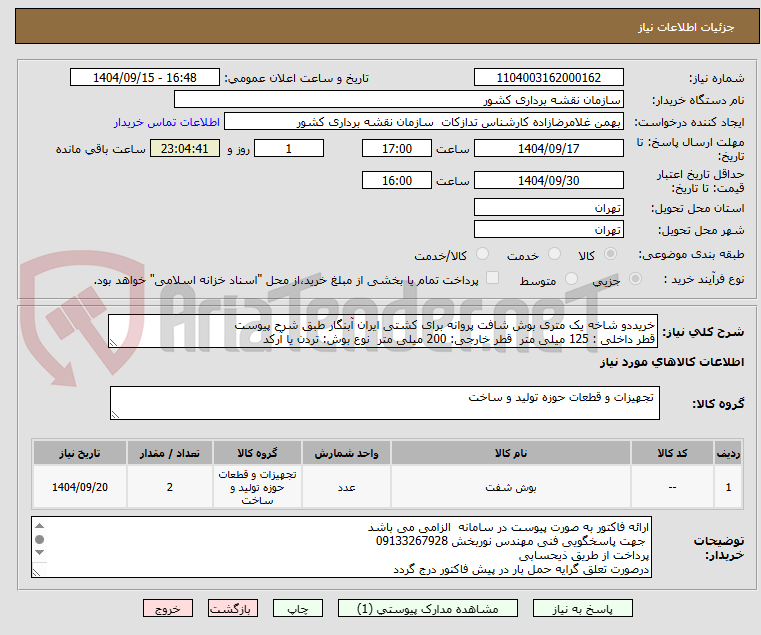Click the ایجاد کننده درخواست field
Image resolution: width=761 pixels, height=635 pixels.
(424, 122)
